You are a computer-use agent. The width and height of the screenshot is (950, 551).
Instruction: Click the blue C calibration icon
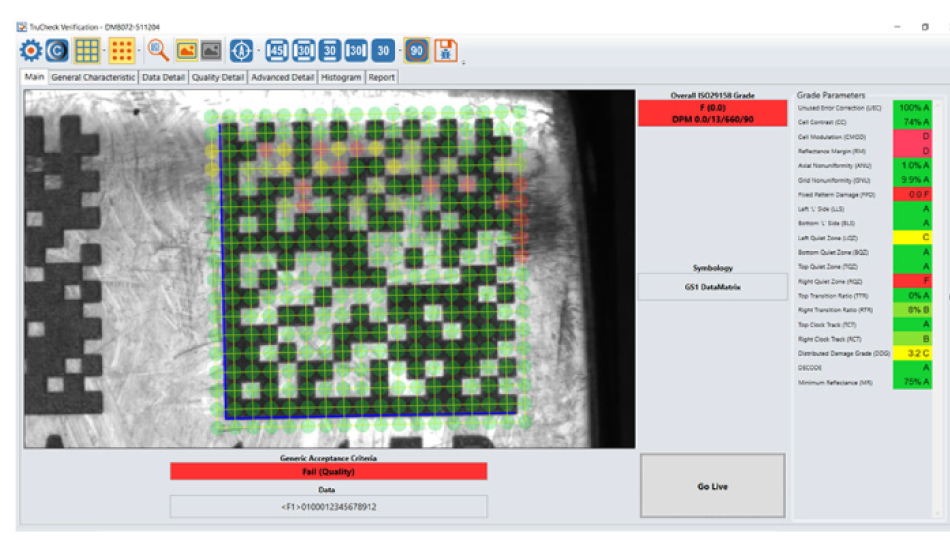[58, 50]
